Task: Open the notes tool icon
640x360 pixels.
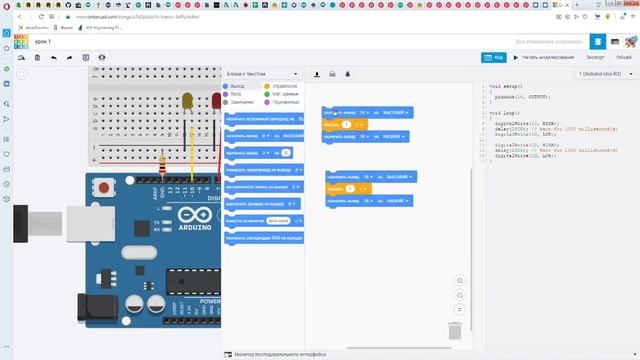Action: 86,58
